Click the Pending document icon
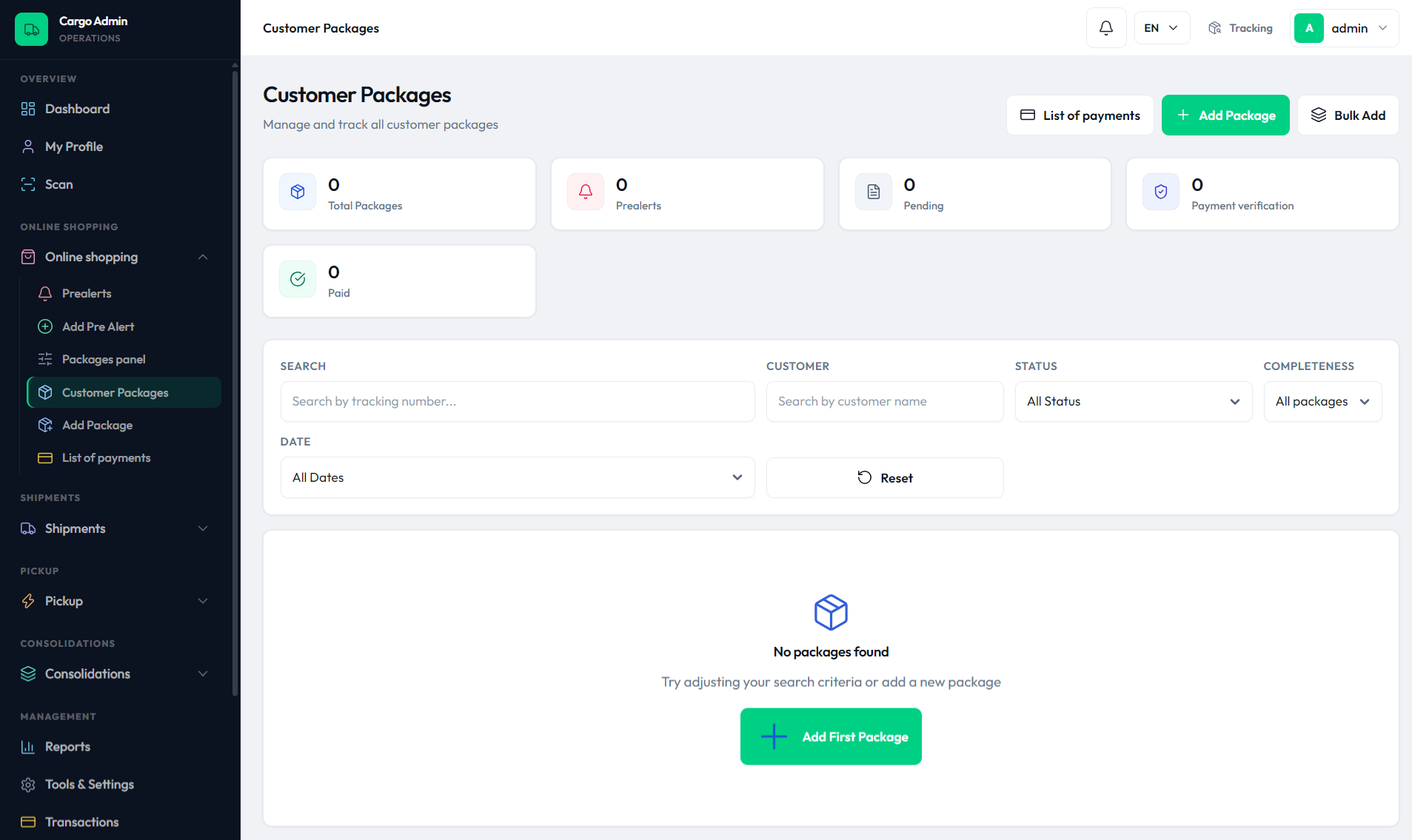This screenshot has height=840, width=1412. 874,192
